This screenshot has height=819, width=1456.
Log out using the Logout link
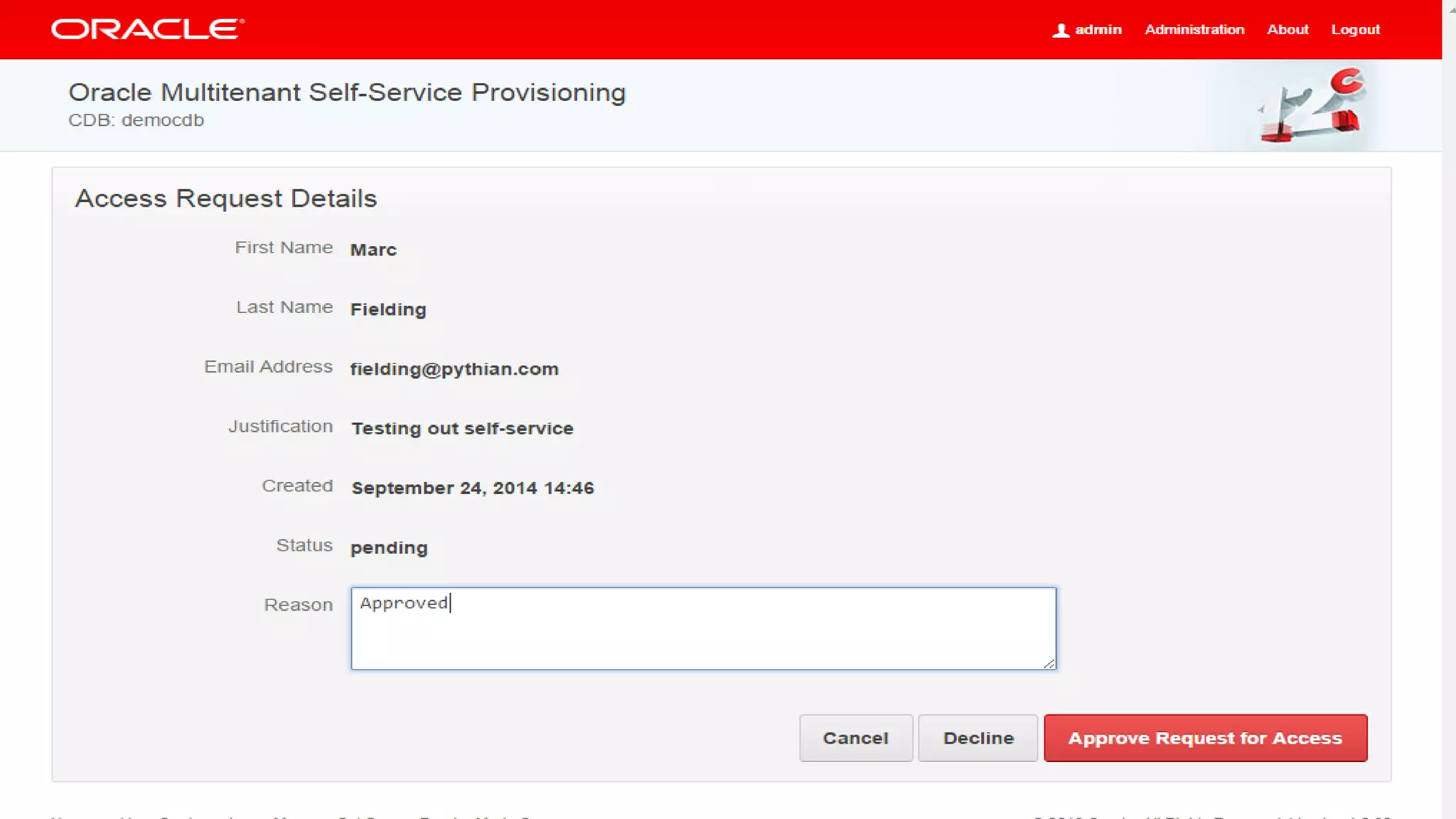pos(1355,30)
